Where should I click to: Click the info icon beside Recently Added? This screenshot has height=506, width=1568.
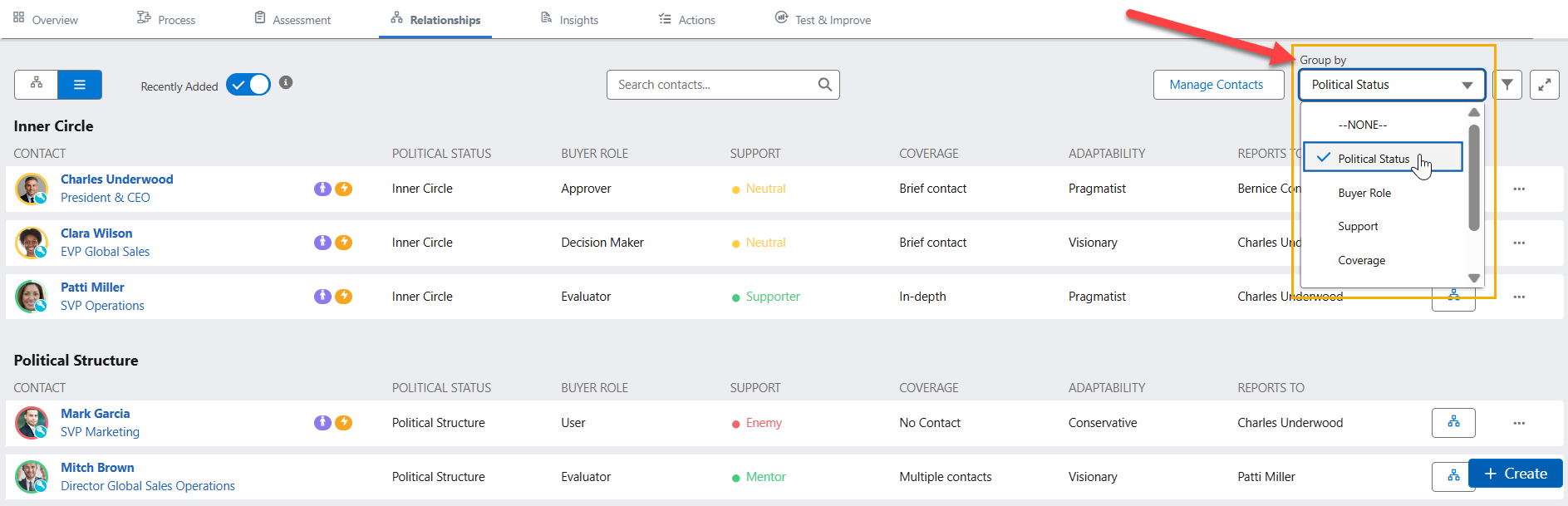(286, 82)
